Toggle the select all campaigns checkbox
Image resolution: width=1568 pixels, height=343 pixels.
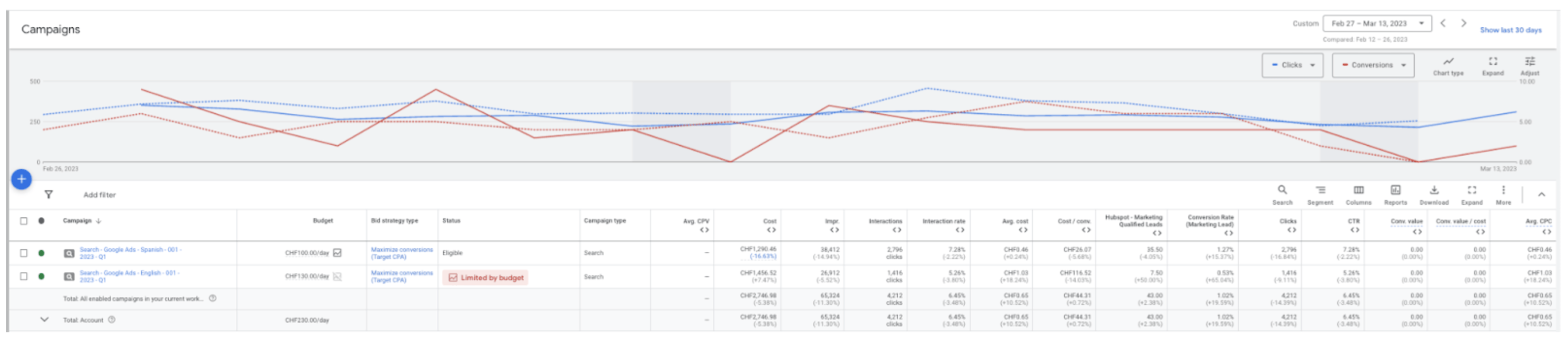click(x=24, y=221)
